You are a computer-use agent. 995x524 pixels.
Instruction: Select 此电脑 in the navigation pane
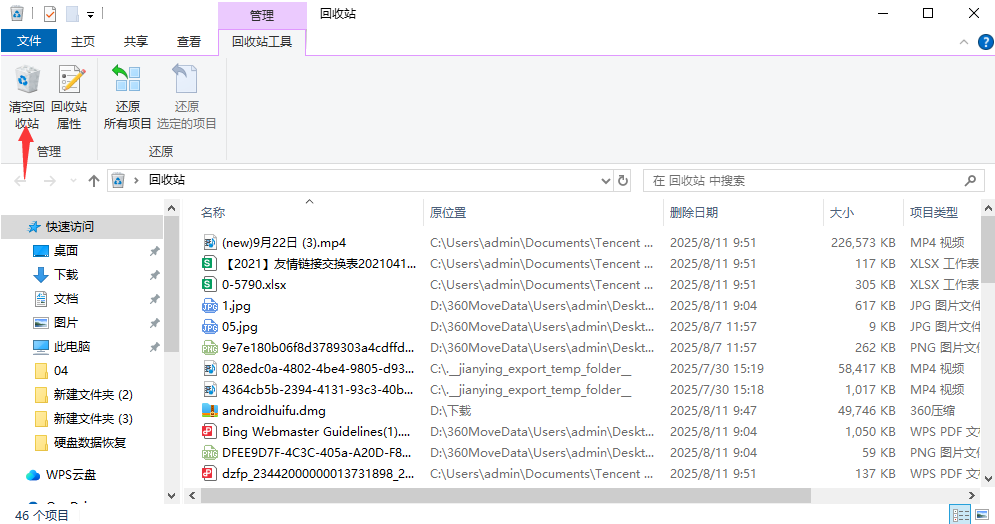point(72,347)
